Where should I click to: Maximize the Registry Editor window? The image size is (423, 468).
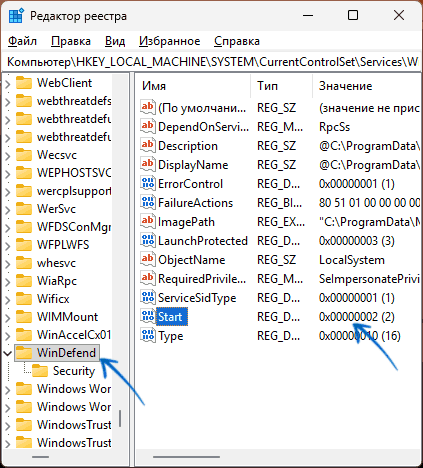pyautogui.click(x=353, y=15)
